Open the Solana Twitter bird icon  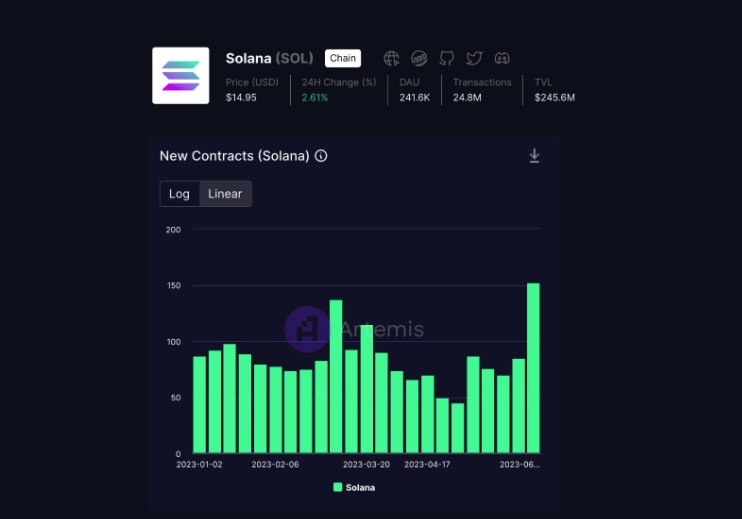pyautogui.click(x=474, y=58)
